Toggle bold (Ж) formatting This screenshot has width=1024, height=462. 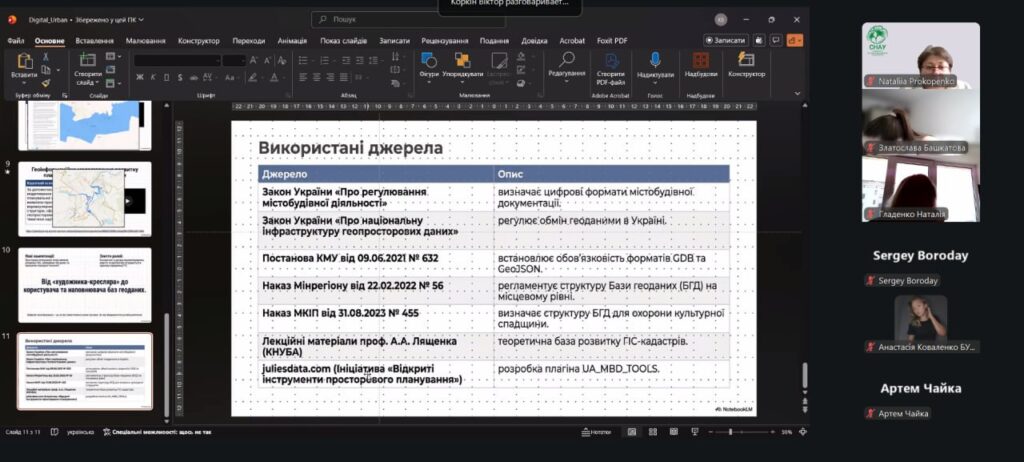click(139, 77)
